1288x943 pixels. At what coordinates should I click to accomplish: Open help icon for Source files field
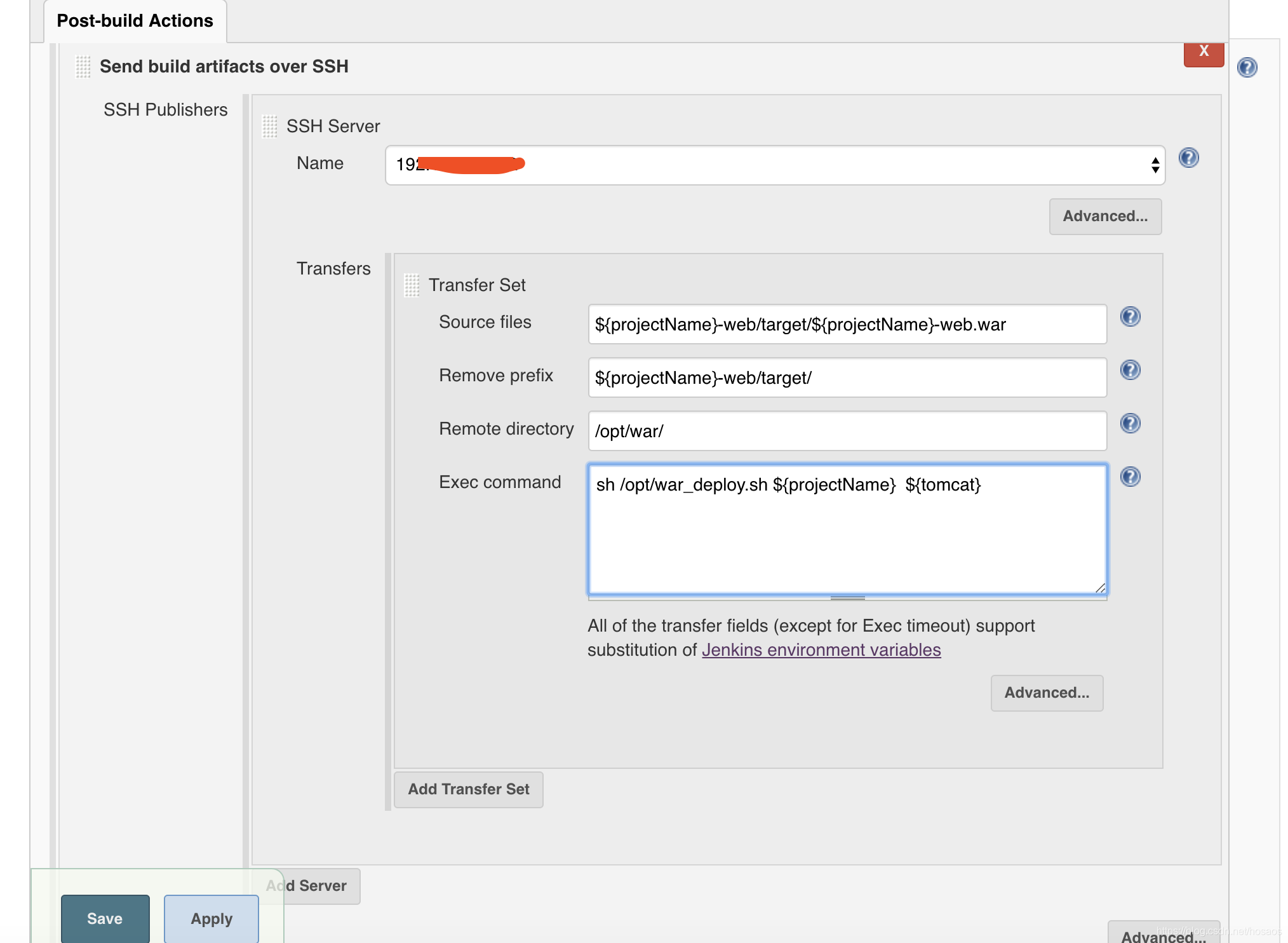[1130, 316]
